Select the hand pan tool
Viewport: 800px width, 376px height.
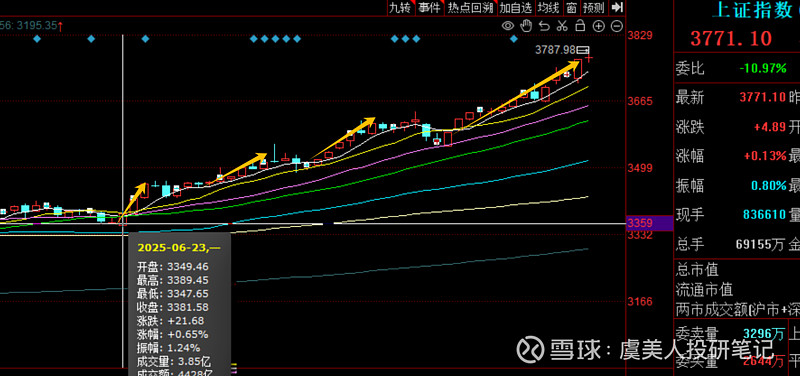[x=526, y=26]
